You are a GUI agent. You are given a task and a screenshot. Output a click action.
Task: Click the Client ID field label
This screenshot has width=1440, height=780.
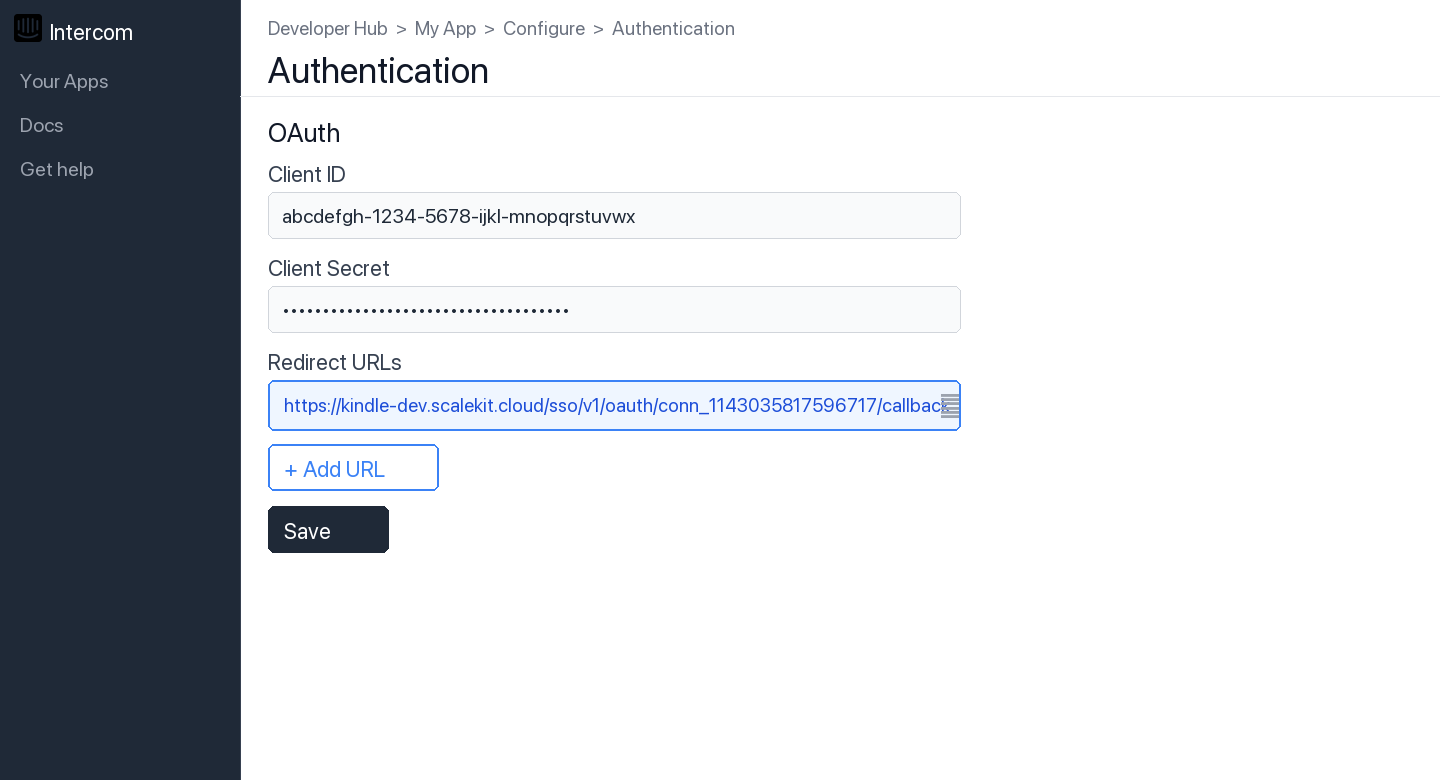click(x=306, y=174)
